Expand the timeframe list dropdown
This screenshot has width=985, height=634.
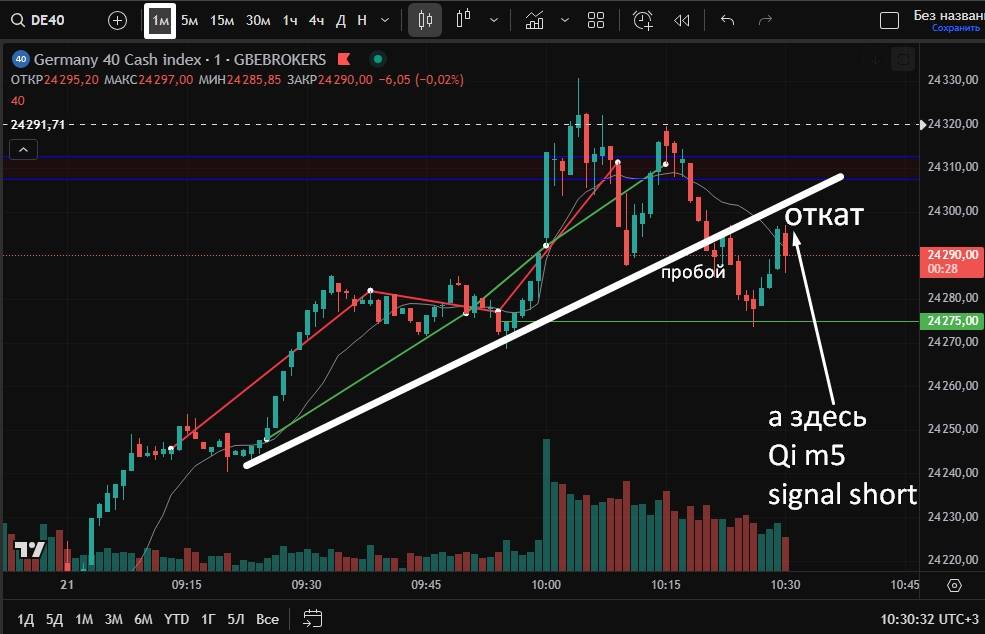(385, 21)
